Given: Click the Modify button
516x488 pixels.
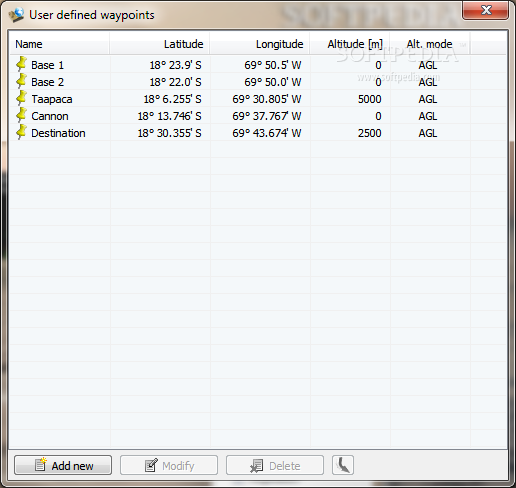Looking at the screenshot, I should [x=169, y=465].
